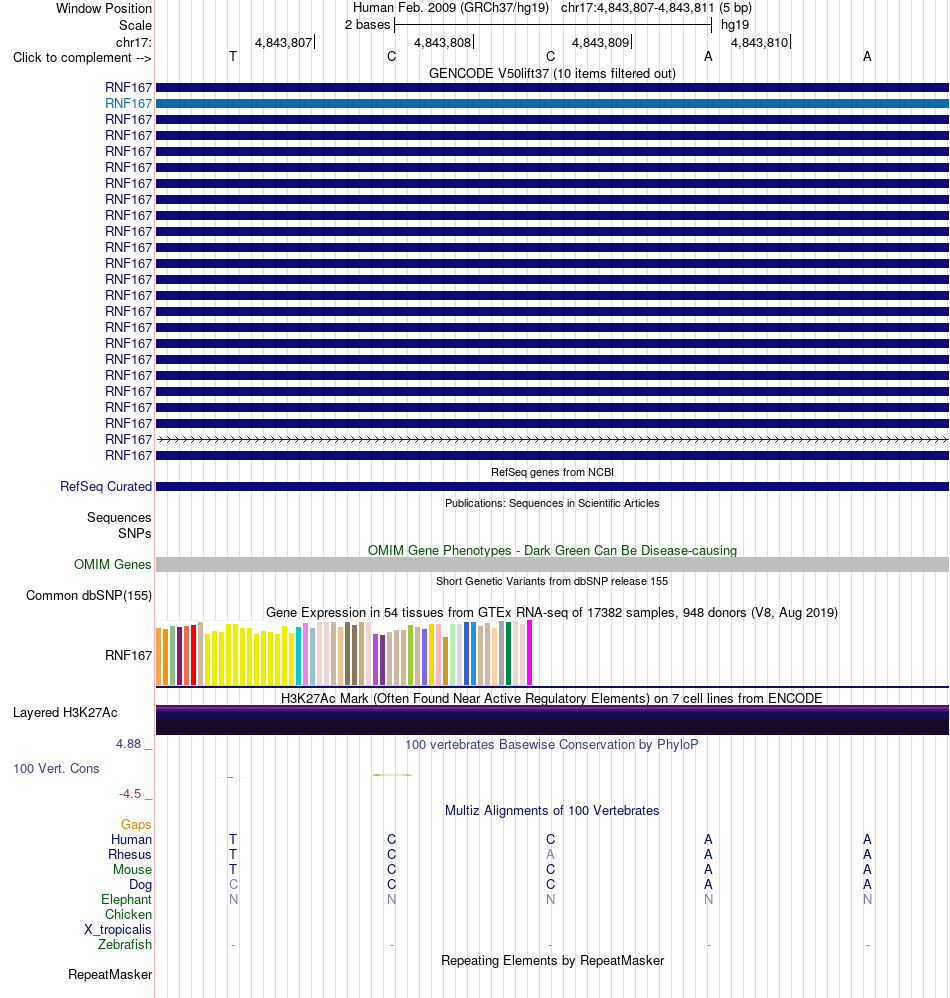This screenshot has height=998, width=950.
Task: Click the 'Layered H3K27Ac' track label
Action: pos(65,712)
